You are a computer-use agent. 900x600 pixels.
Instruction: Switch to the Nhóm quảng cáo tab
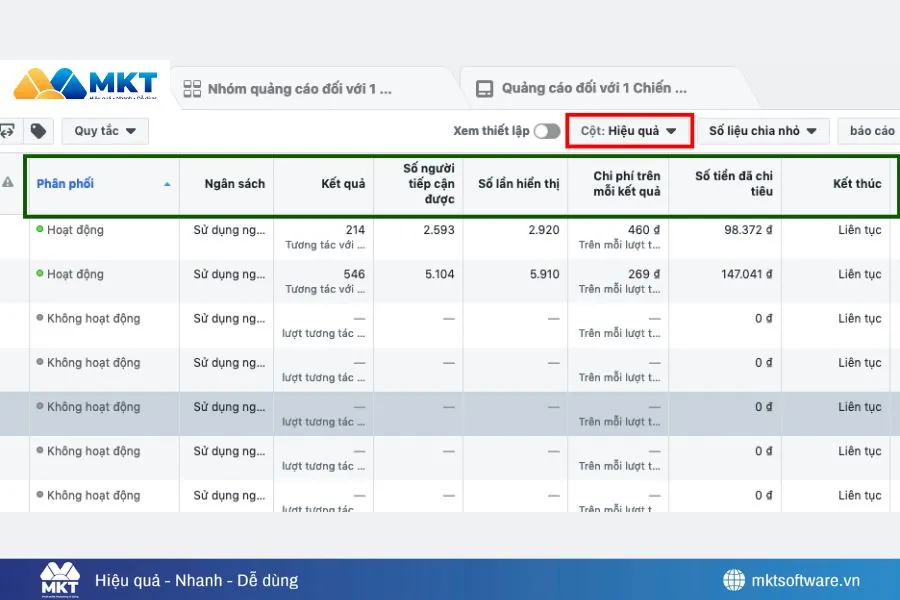tap(298, 89)
